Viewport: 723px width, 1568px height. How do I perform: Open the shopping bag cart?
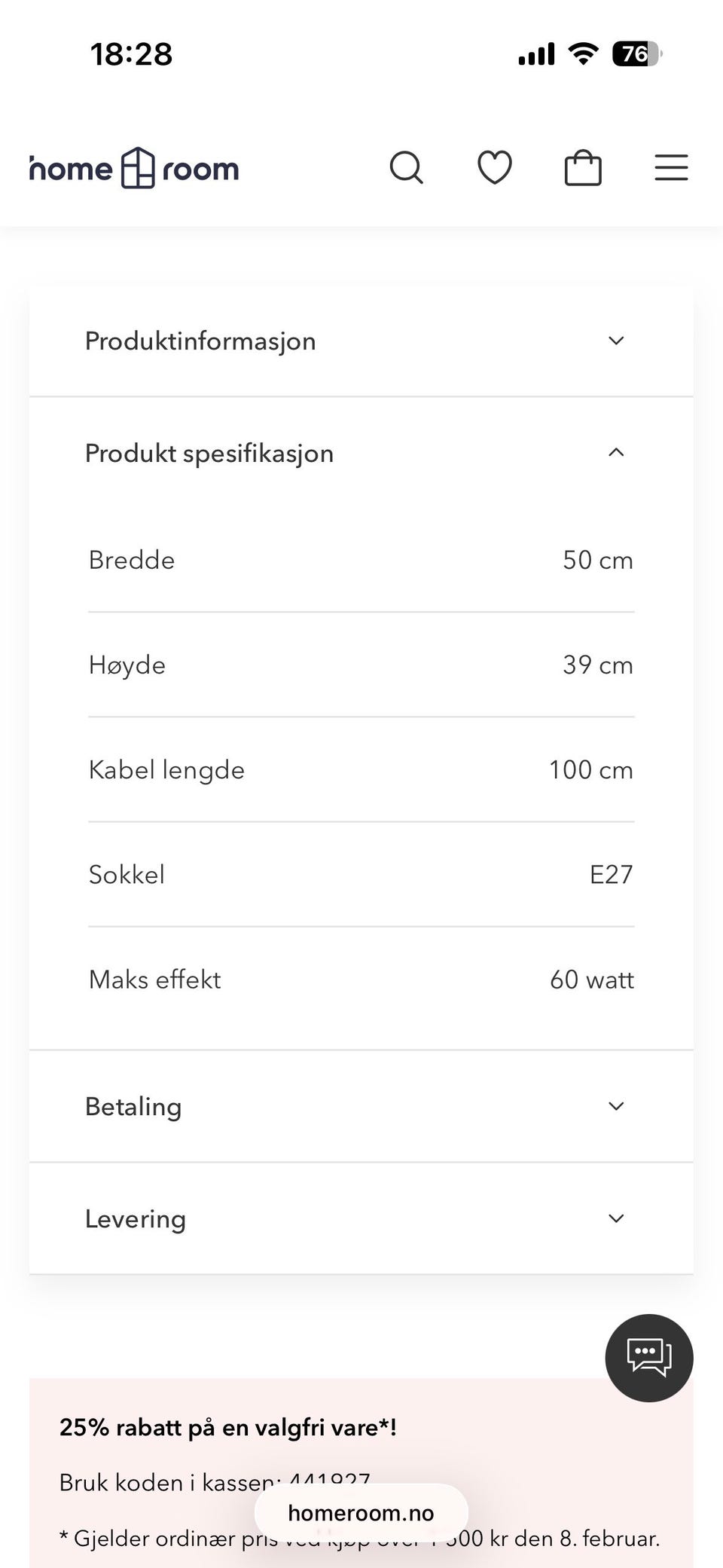point(583,167)
